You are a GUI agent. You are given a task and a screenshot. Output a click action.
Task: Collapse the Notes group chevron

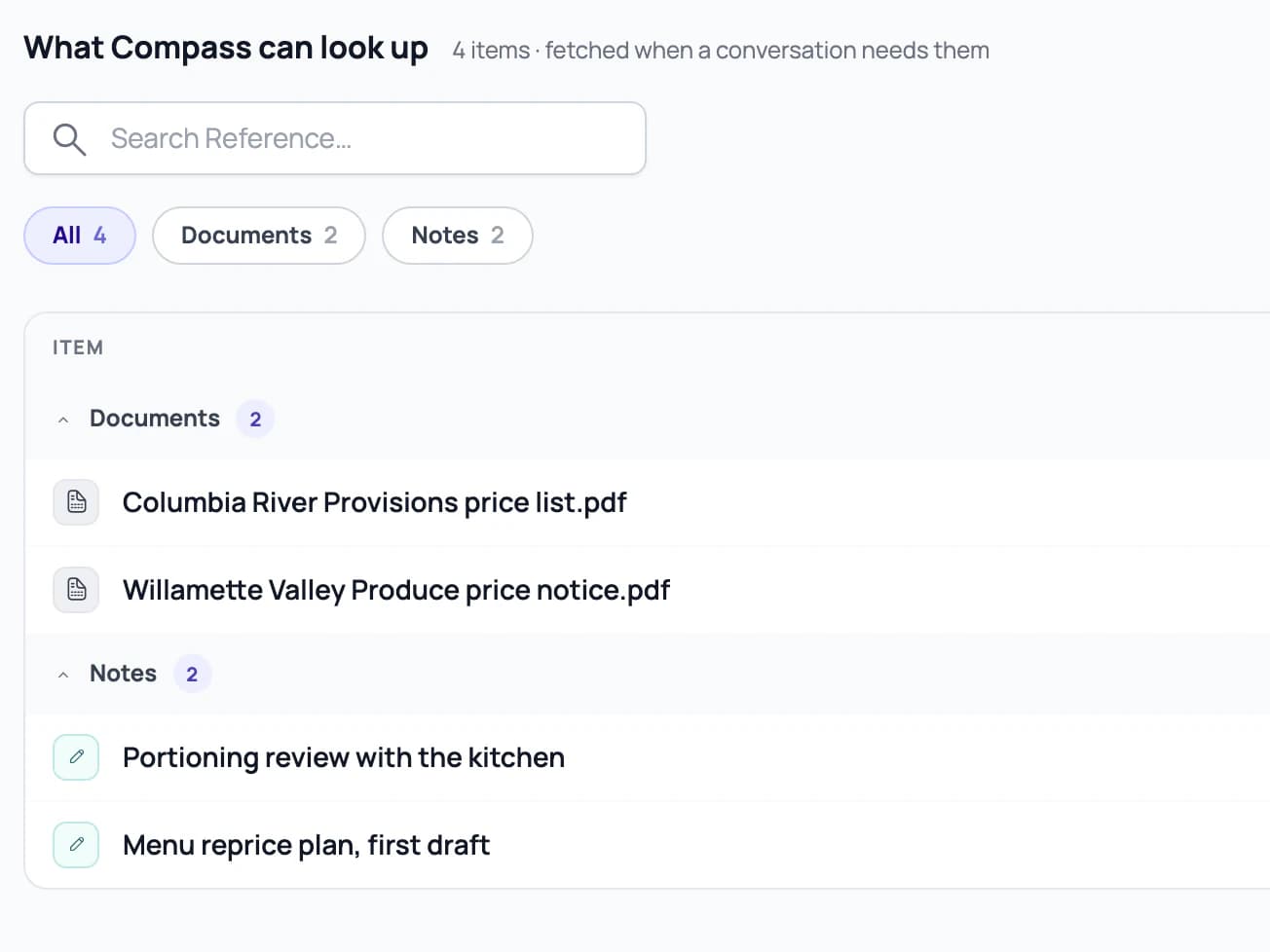click(63, 675)
